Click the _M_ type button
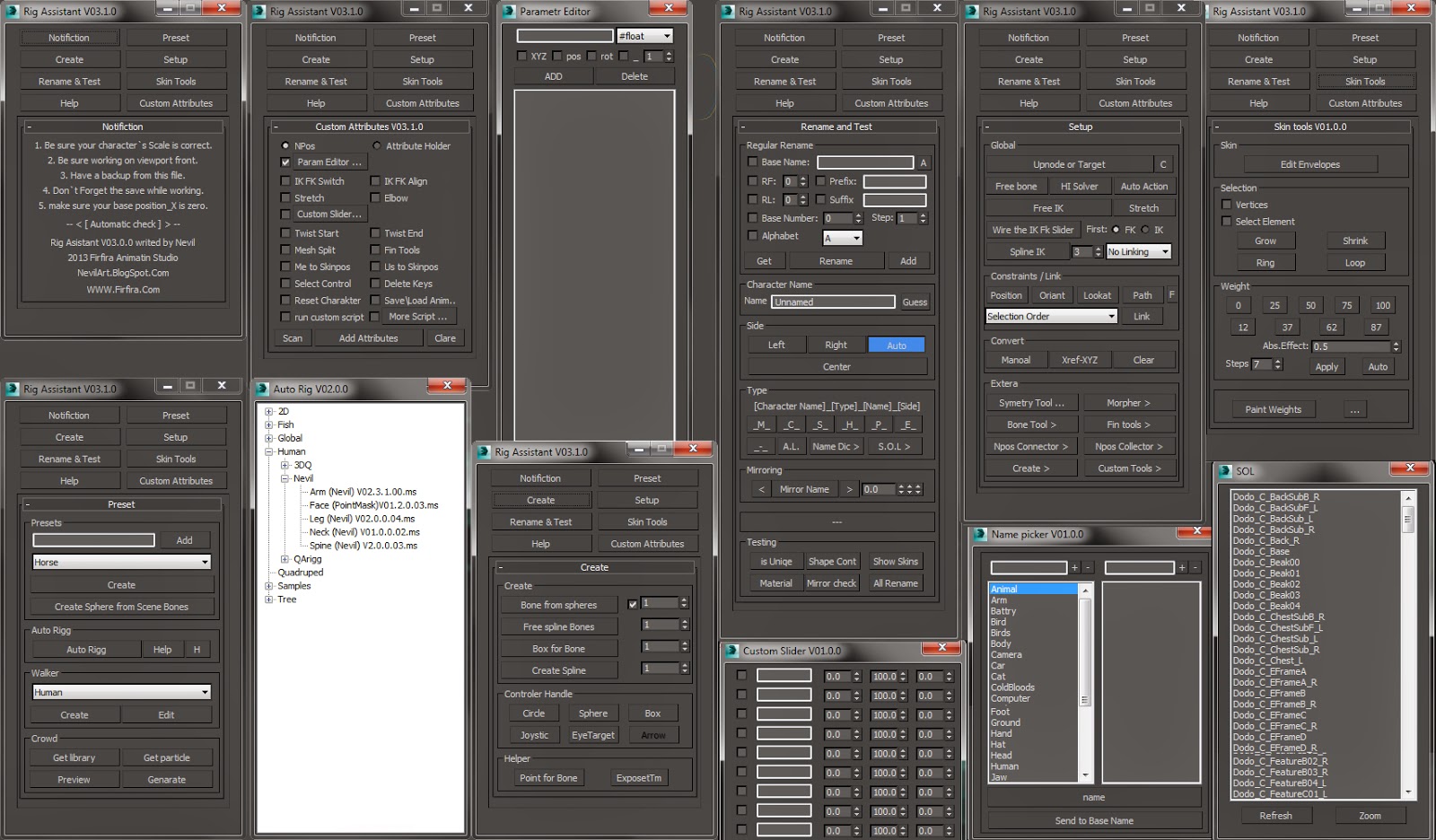The width and height of the screenshot is (1436, 840). coord(761,424)
